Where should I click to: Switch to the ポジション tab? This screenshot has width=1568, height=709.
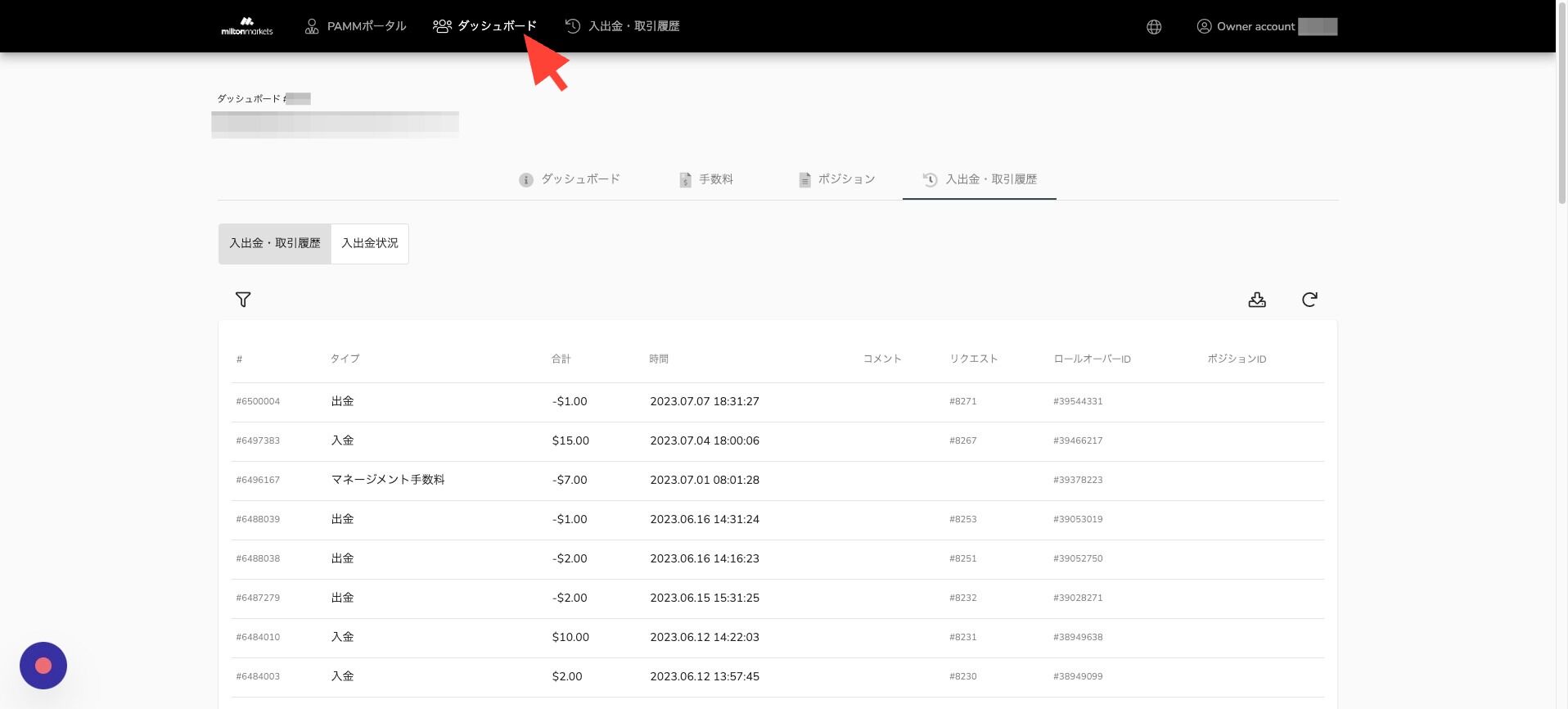click(x=837, y=179)
